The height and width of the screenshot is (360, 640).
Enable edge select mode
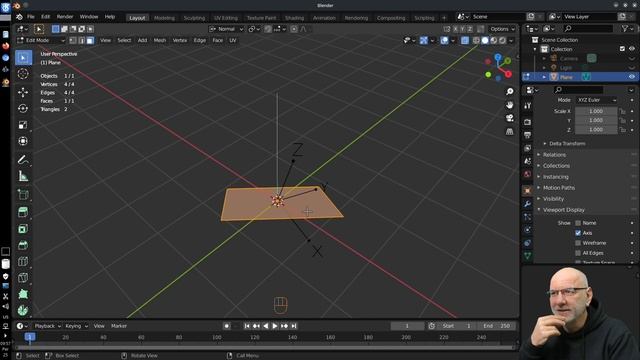pyautogui.click(x=82, y=40)
